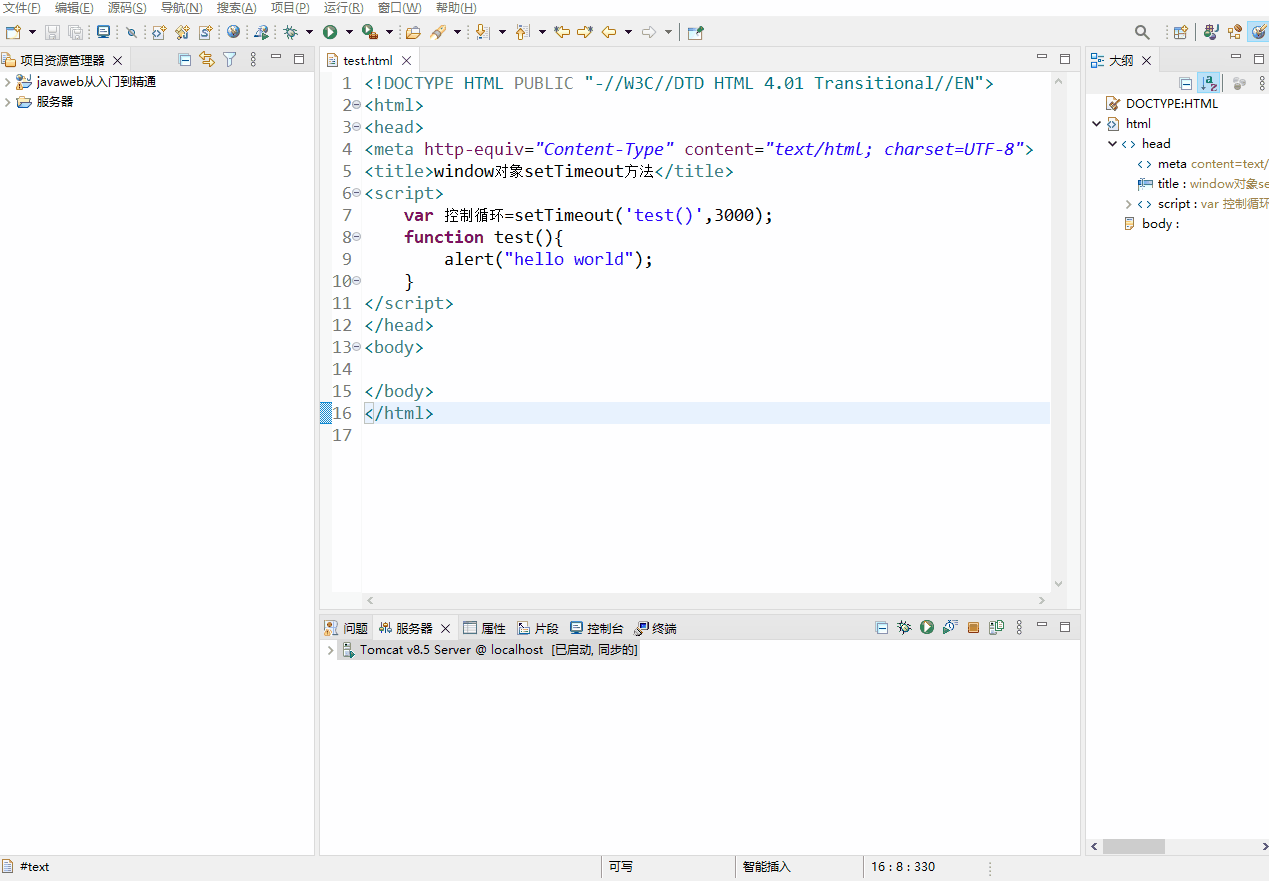The image size is (1269, 881).
Task: Collapse the html node in outline
Action: [1097, 124]
